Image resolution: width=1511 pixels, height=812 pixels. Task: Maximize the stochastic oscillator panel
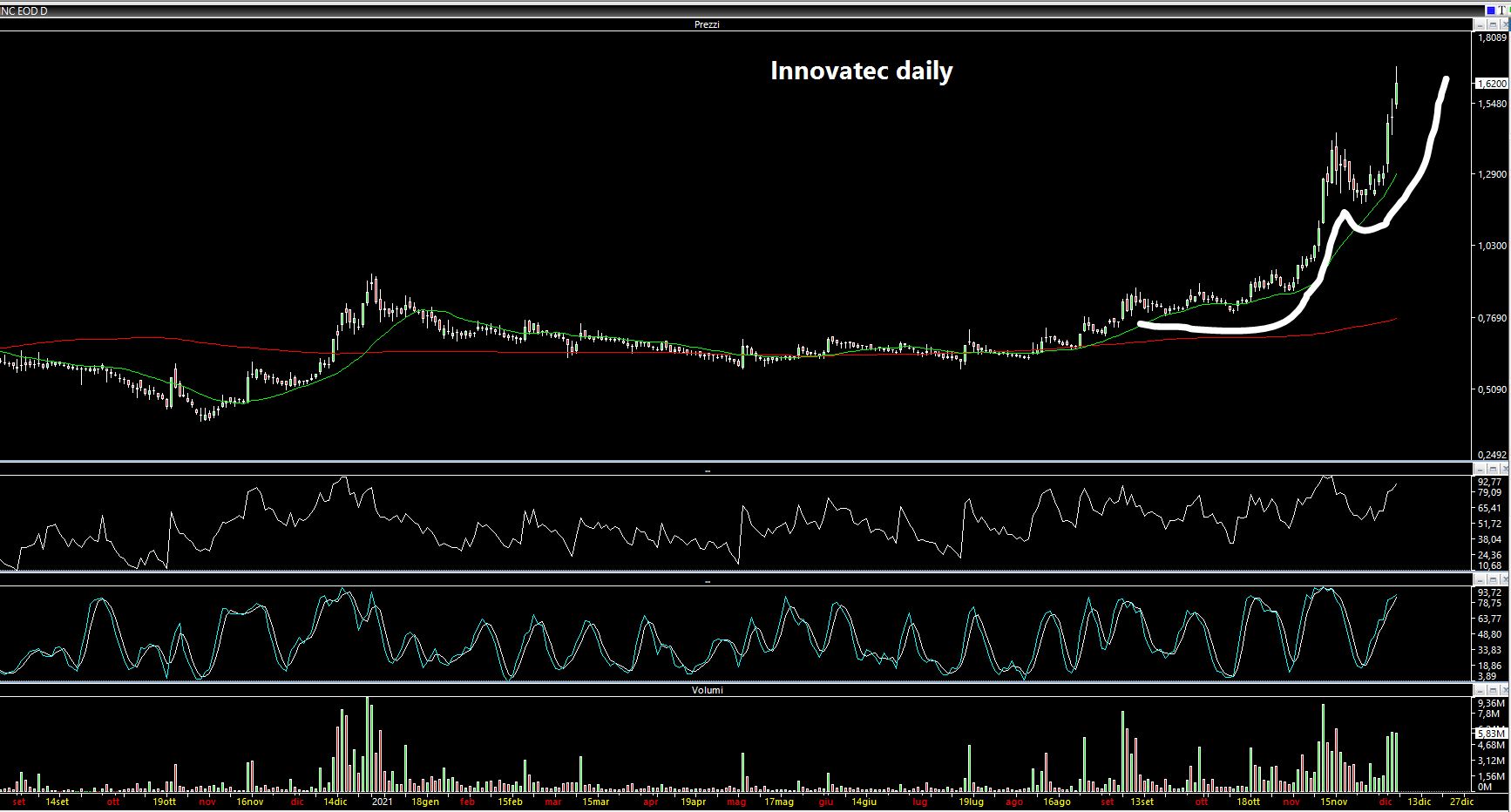coord(1493,579)
